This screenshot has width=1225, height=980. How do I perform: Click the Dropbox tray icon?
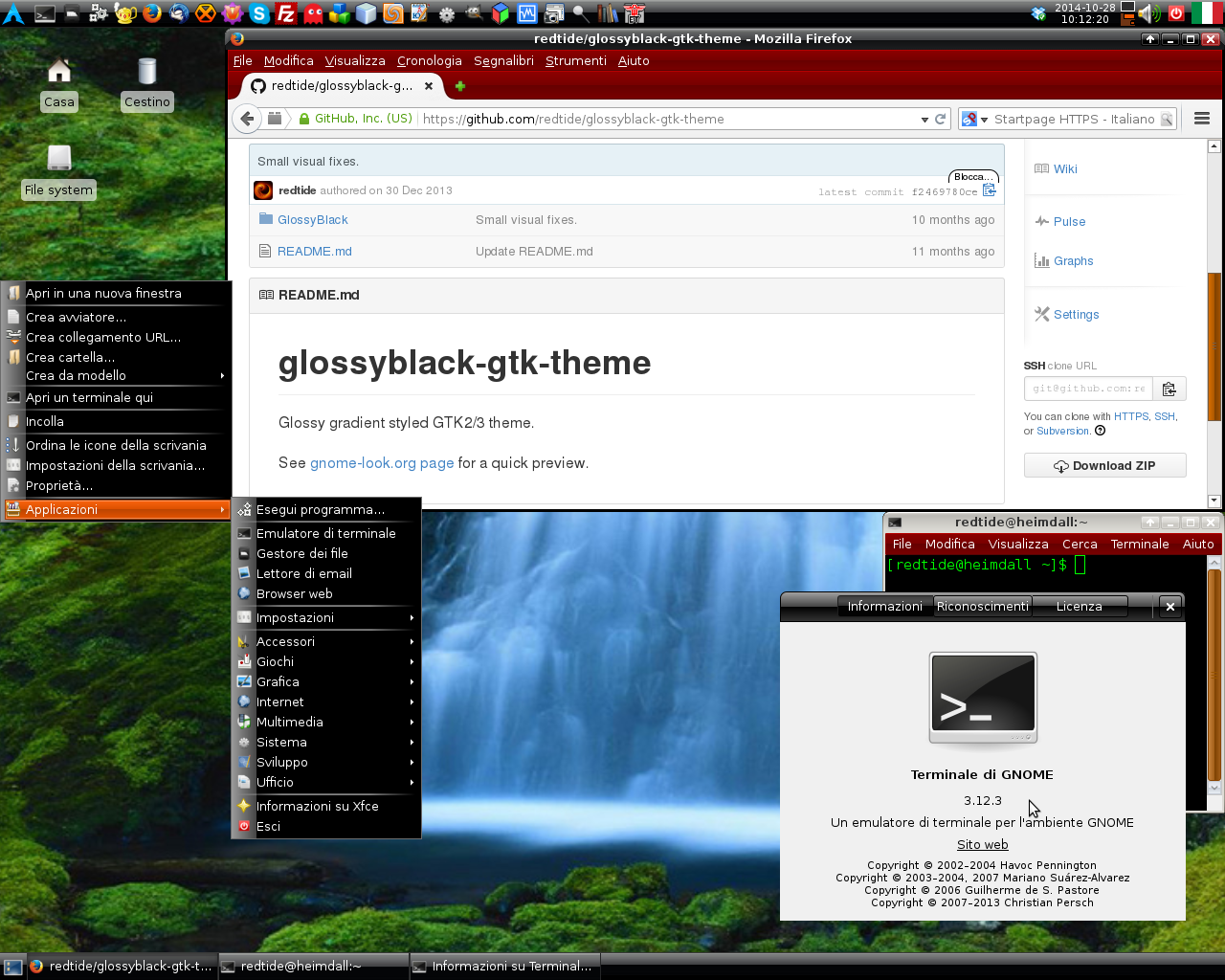tap(1039, 13)
